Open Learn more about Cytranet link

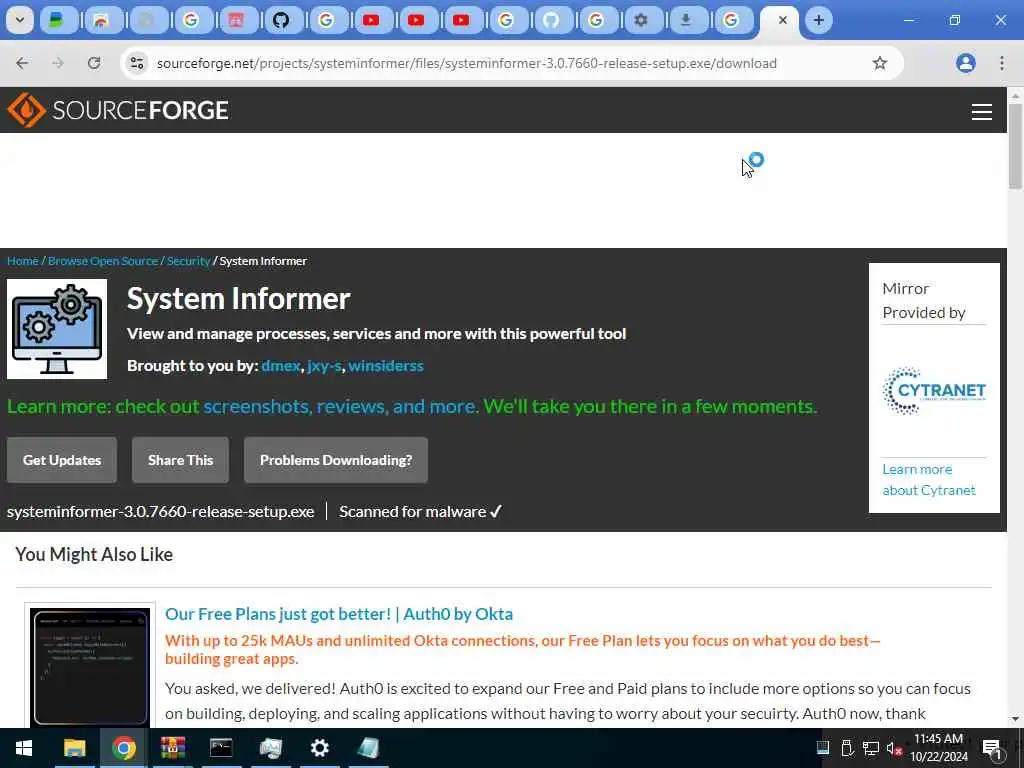pyautogui.click(x=929, y=479)
